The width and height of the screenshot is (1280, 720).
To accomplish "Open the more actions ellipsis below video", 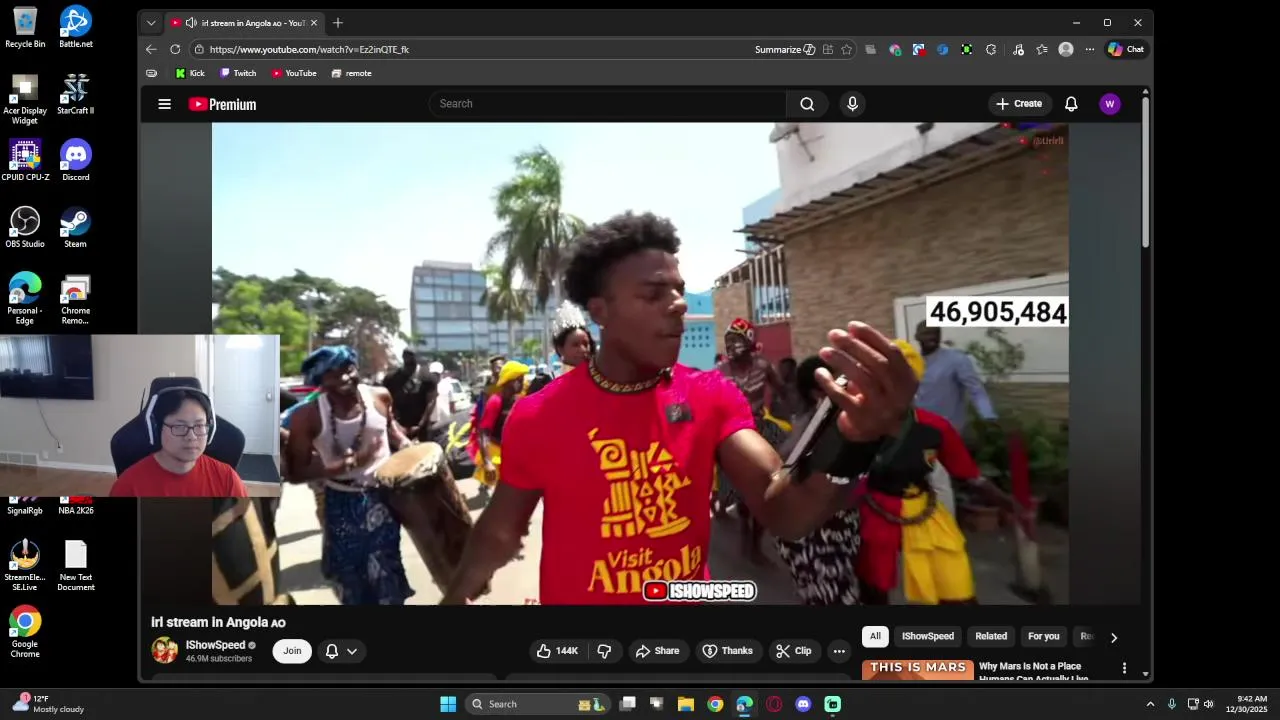I will coord(839,651).
